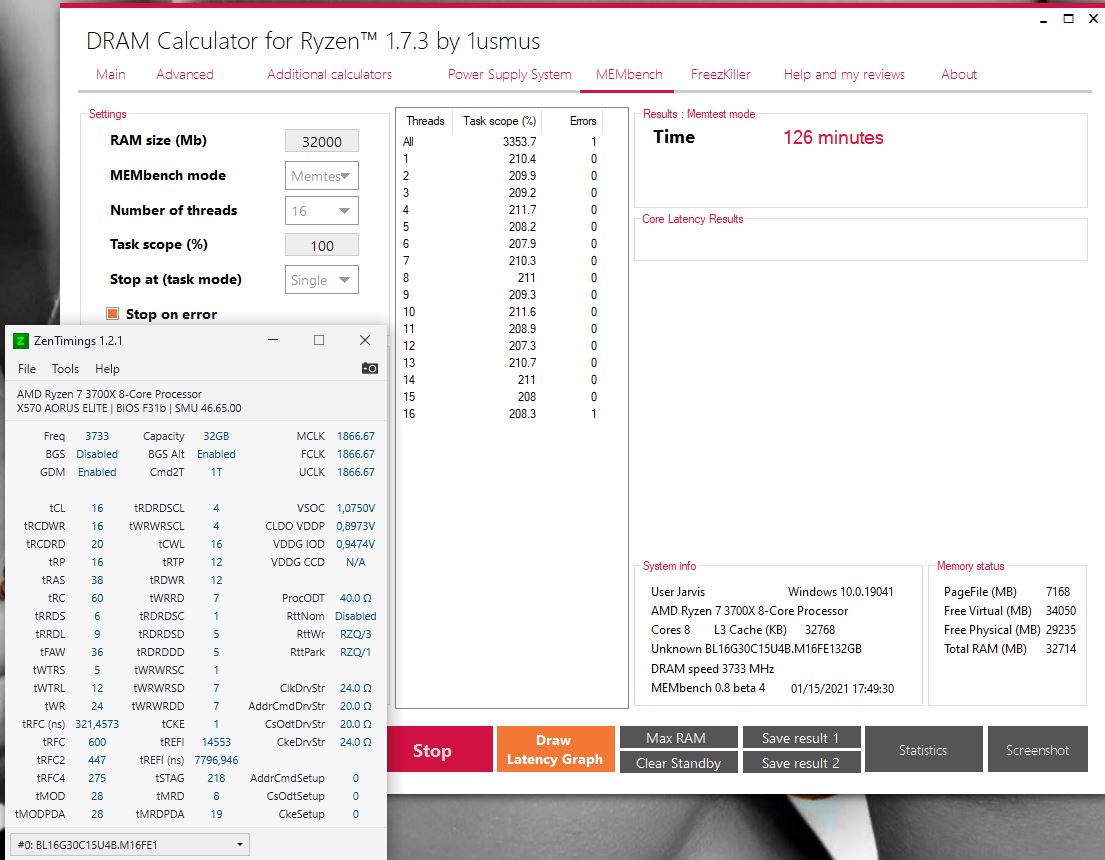Switch to the Advanced tab
The image size is (1105, 860).
(x=185, y=74)
